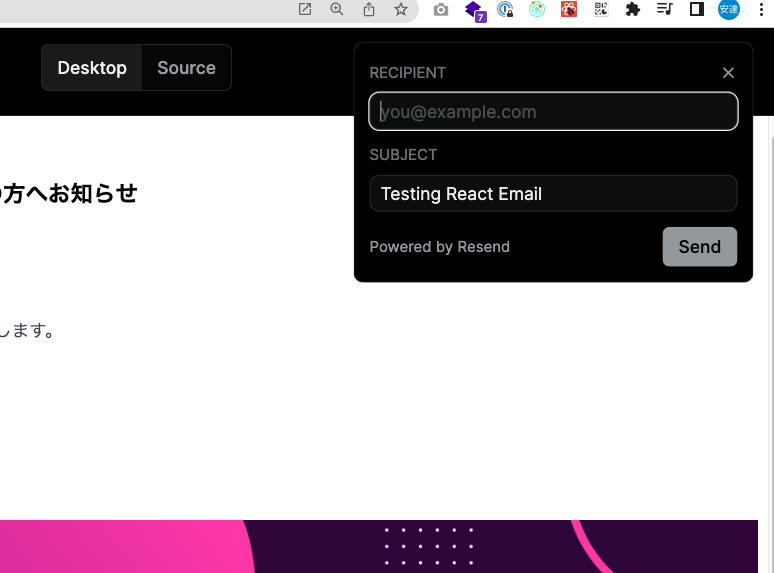Click the share page icon
This screenshot has width=774, height=573.
click(369, 9)
